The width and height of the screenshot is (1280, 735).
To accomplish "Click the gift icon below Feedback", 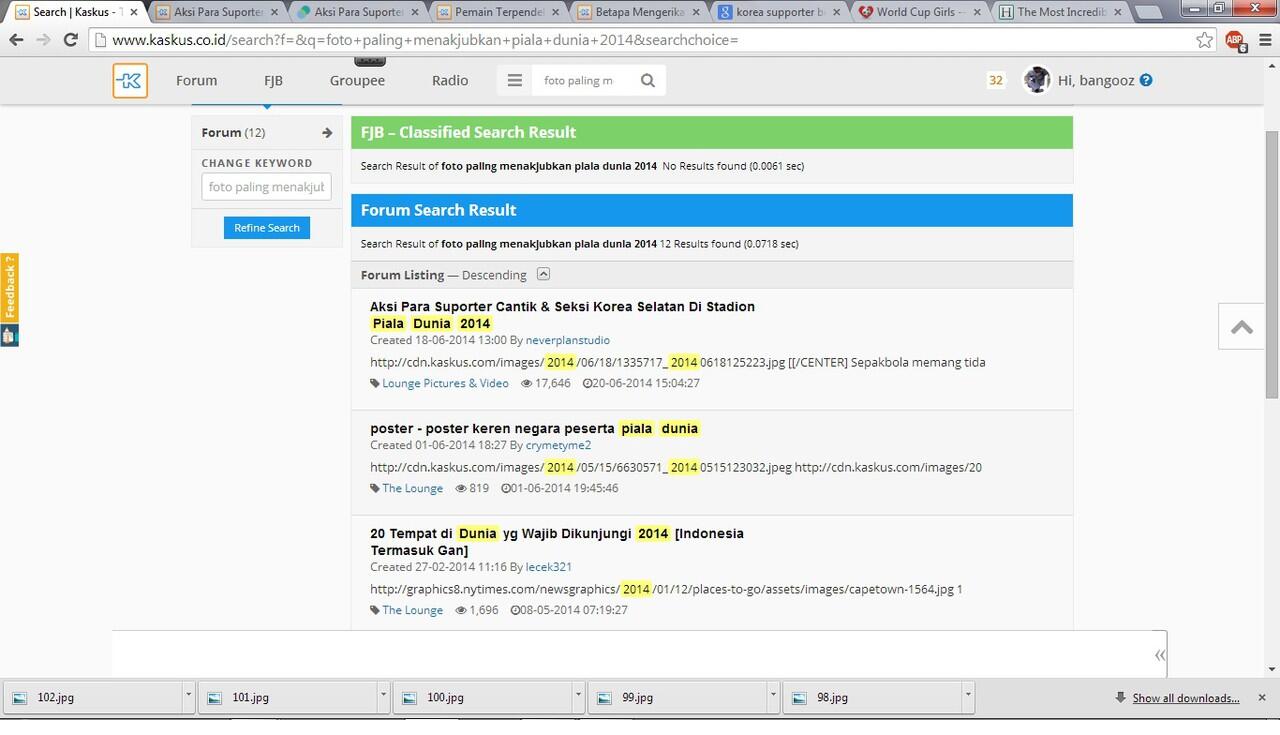I will click(x=9, y=336).
